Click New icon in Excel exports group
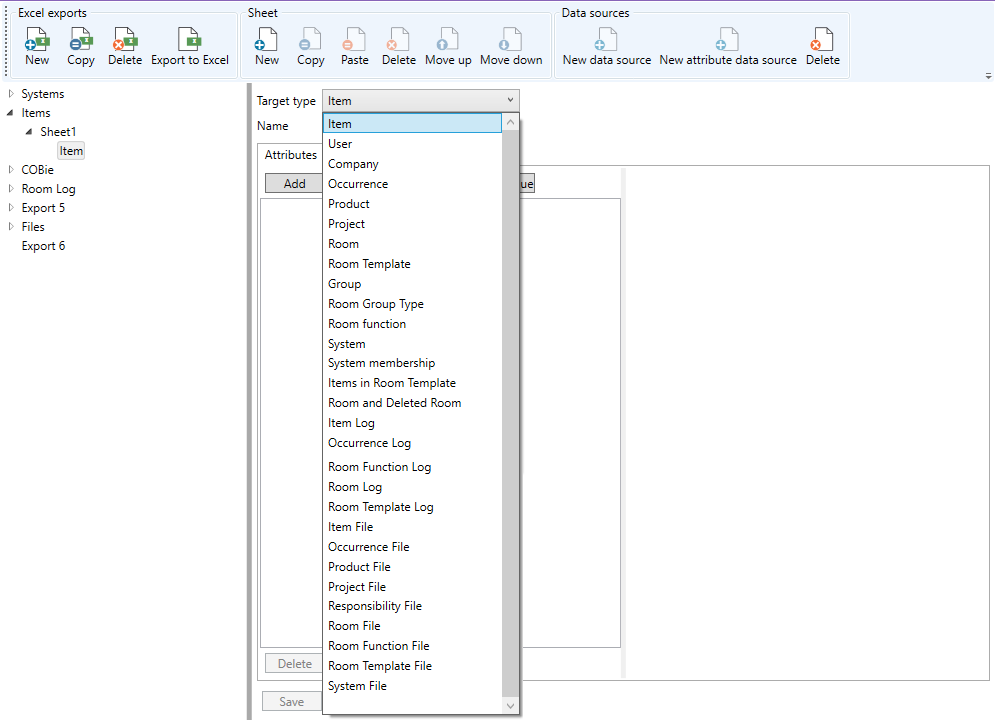Viewport: 995px width, 720px height. coord(37,41)
